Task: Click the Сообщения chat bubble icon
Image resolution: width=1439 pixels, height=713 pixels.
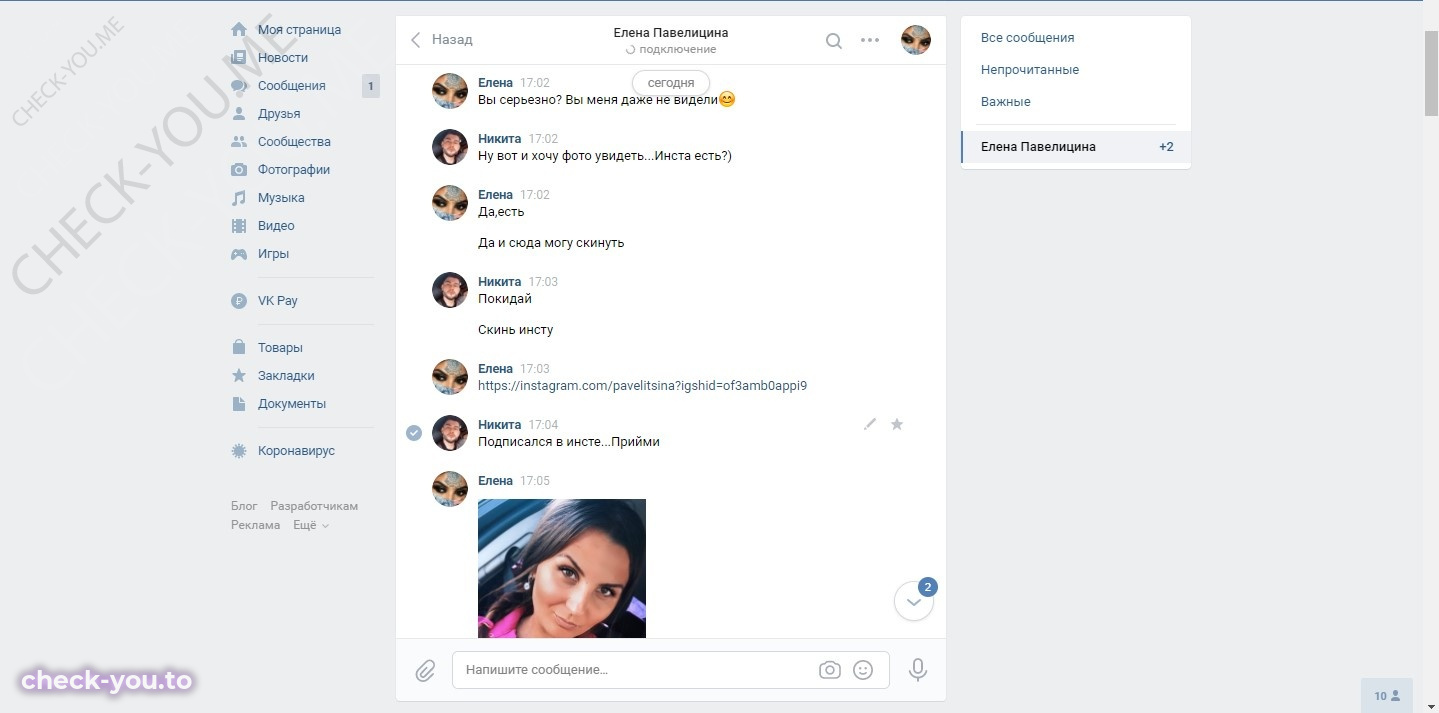Action: pyautogui.click(x=239, y=86)
